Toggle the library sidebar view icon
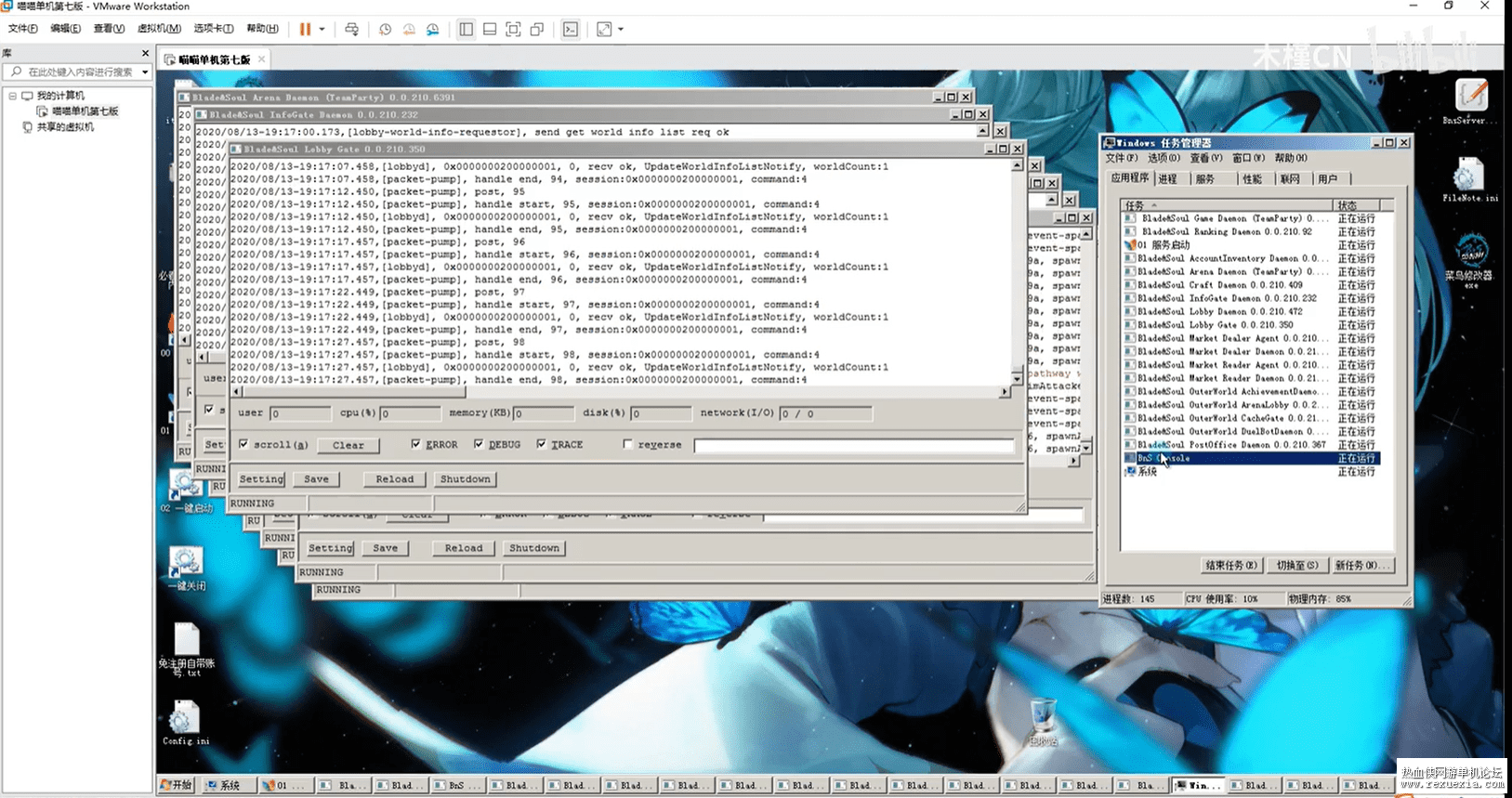The height and width of the screenshot is (798, 1512). (x=467, y=29)
